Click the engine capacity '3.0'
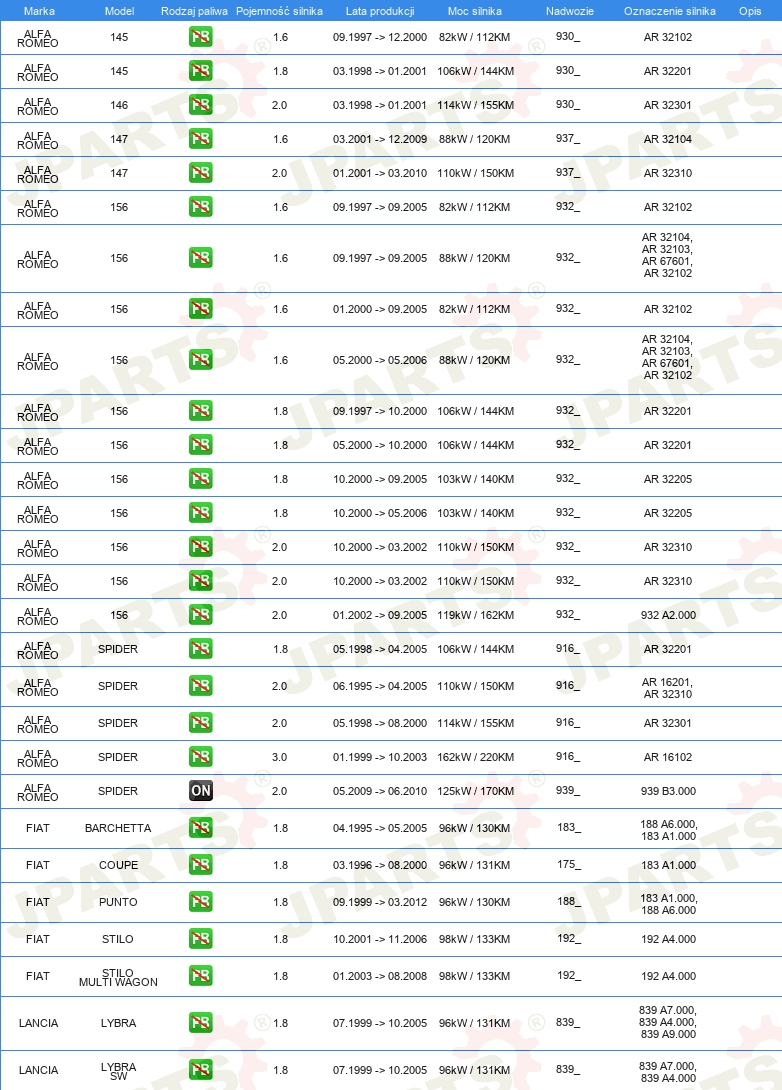 (x=279, y=757)
